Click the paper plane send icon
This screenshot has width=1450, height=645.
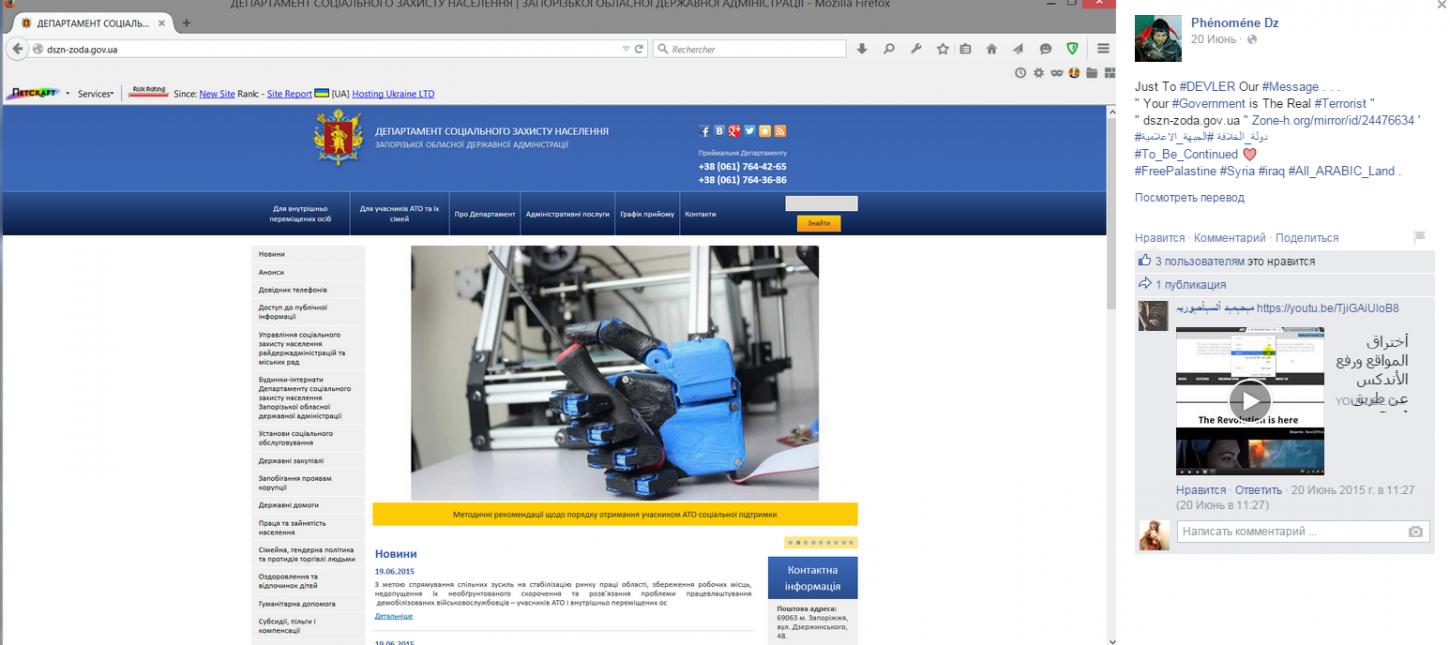pos(1018,49)
